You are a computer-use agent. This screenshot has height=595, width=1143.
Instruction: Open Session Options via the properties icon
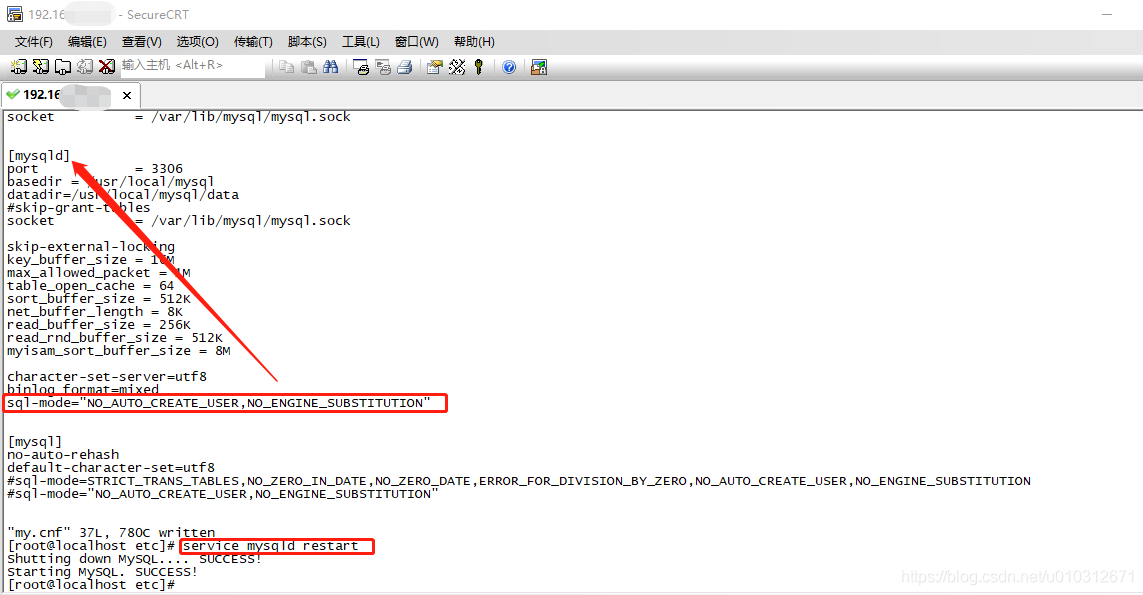coord(434,66)
